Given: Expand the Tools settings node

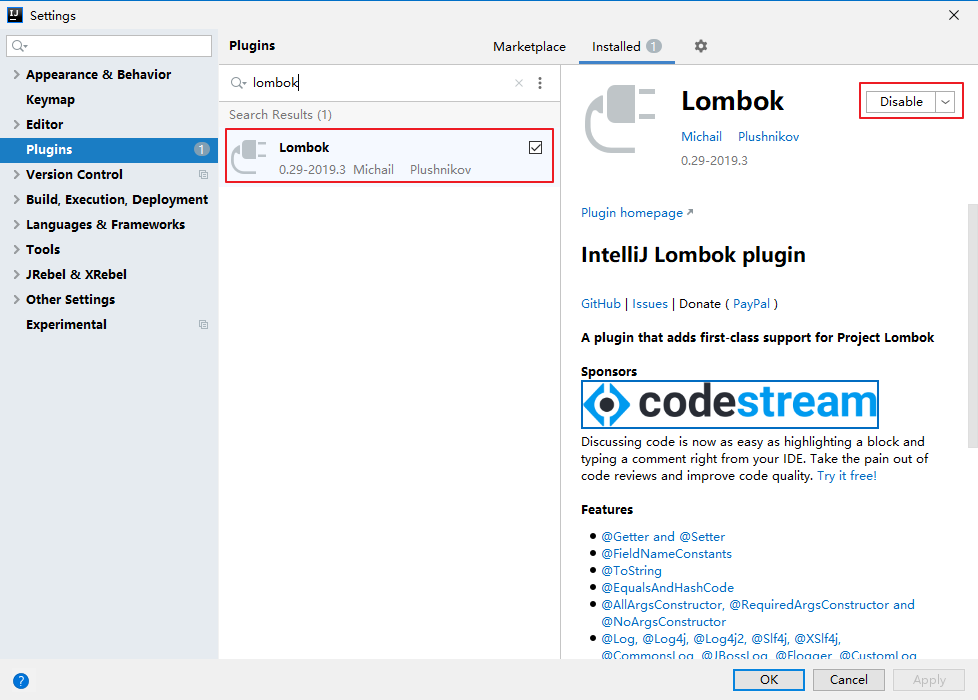Looking at the screenshot, I should coord(16,250).
